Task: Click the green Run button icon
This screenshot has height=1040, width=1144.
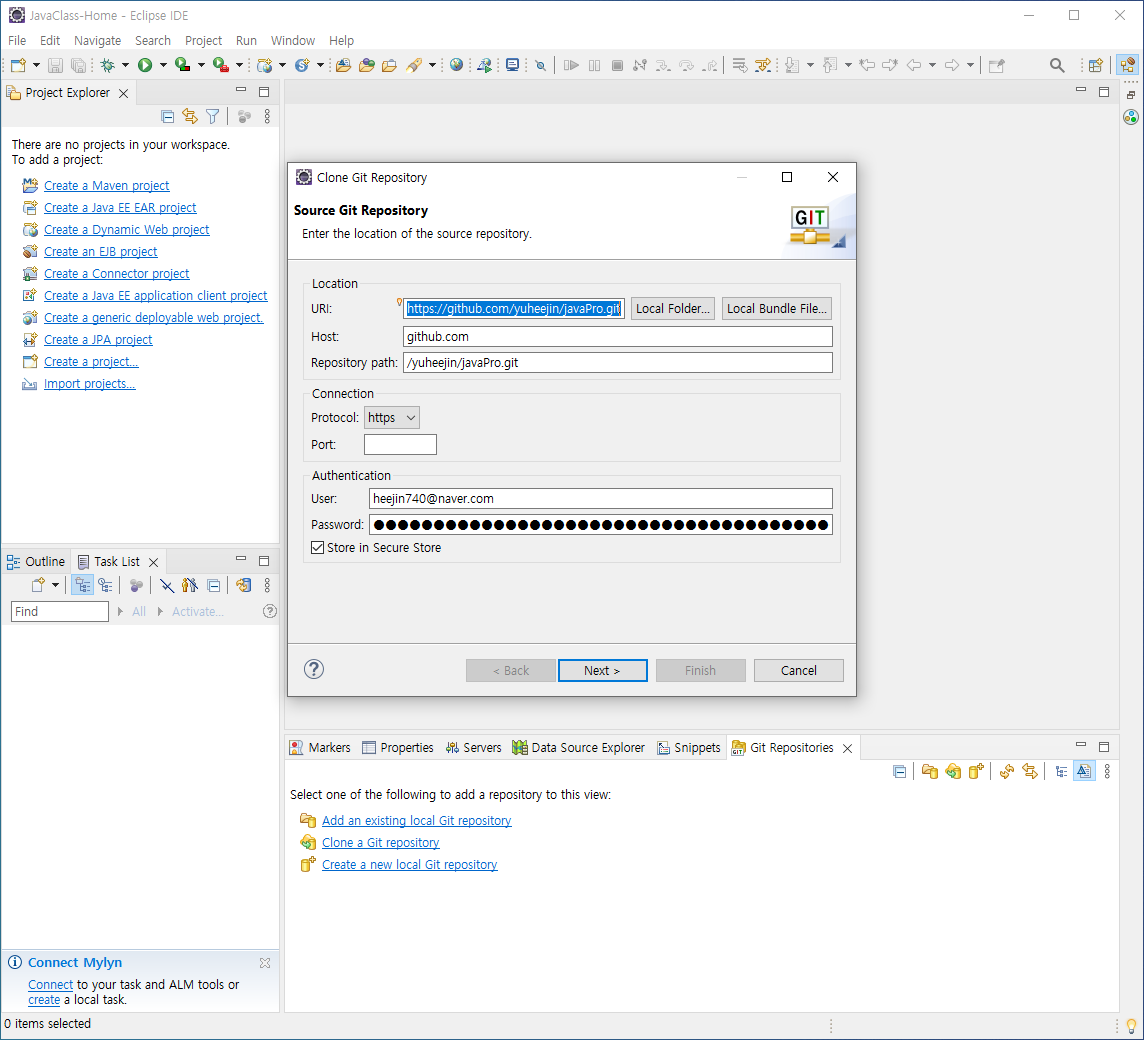Action: point(145,66)
